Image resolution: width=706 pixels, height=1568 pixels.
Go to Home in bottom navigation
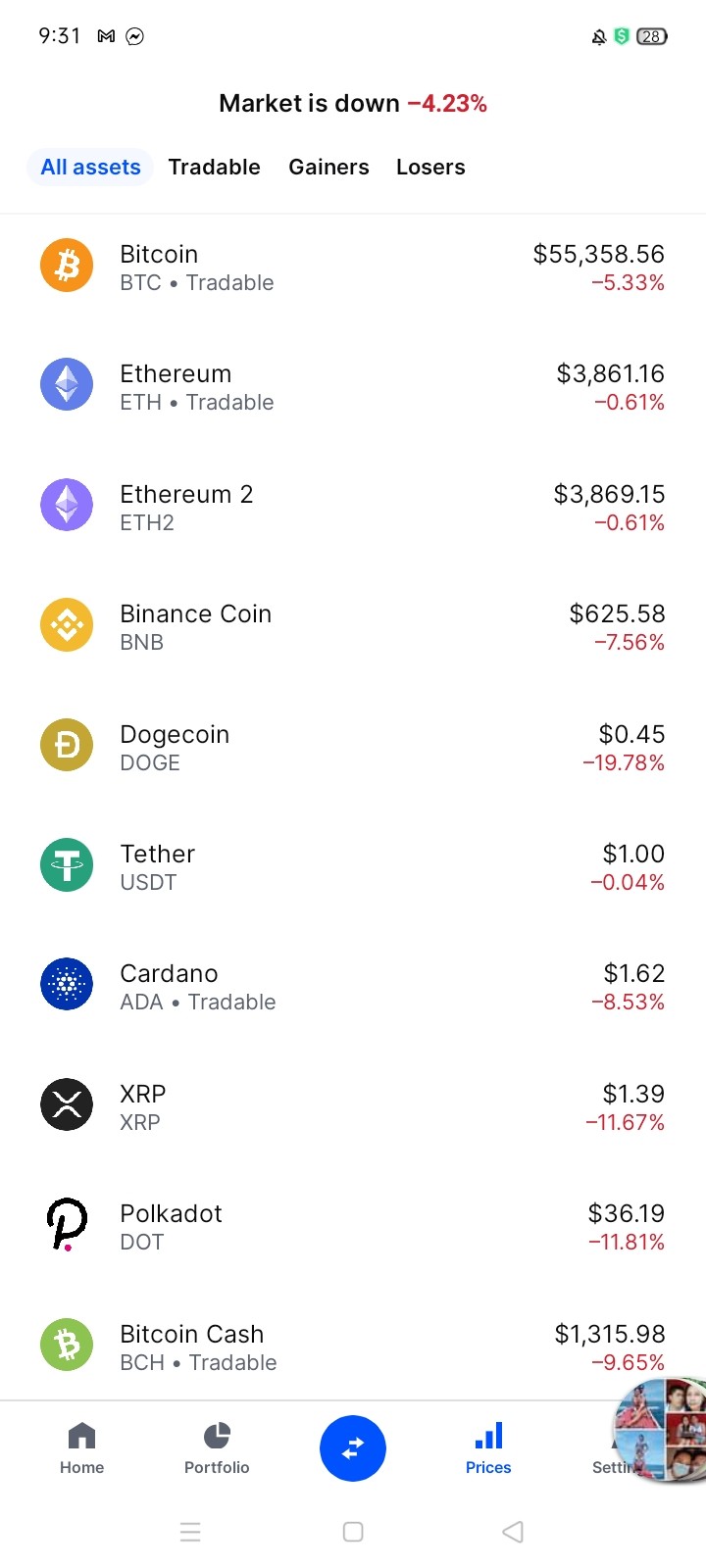coord(81,1448)
